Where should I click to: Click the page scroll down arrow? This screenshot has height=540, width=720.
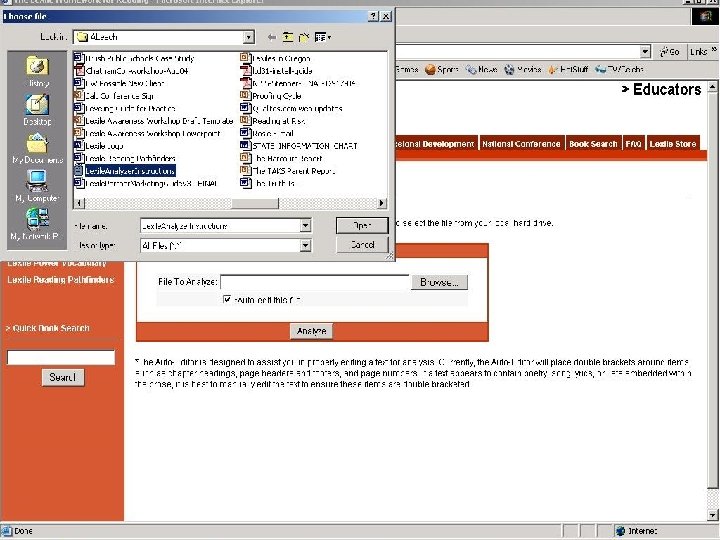pos(712,515)
